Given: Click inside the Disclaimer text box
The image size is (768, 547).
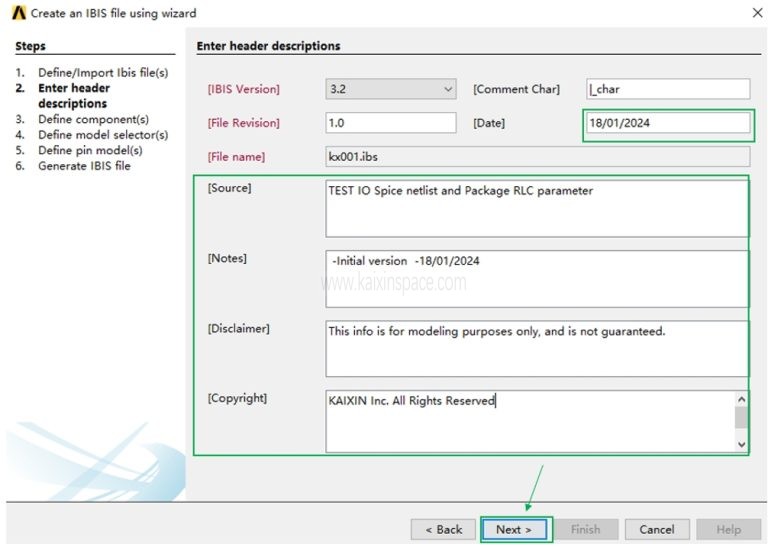Looking at the screenshot, I should pos(537,349).
